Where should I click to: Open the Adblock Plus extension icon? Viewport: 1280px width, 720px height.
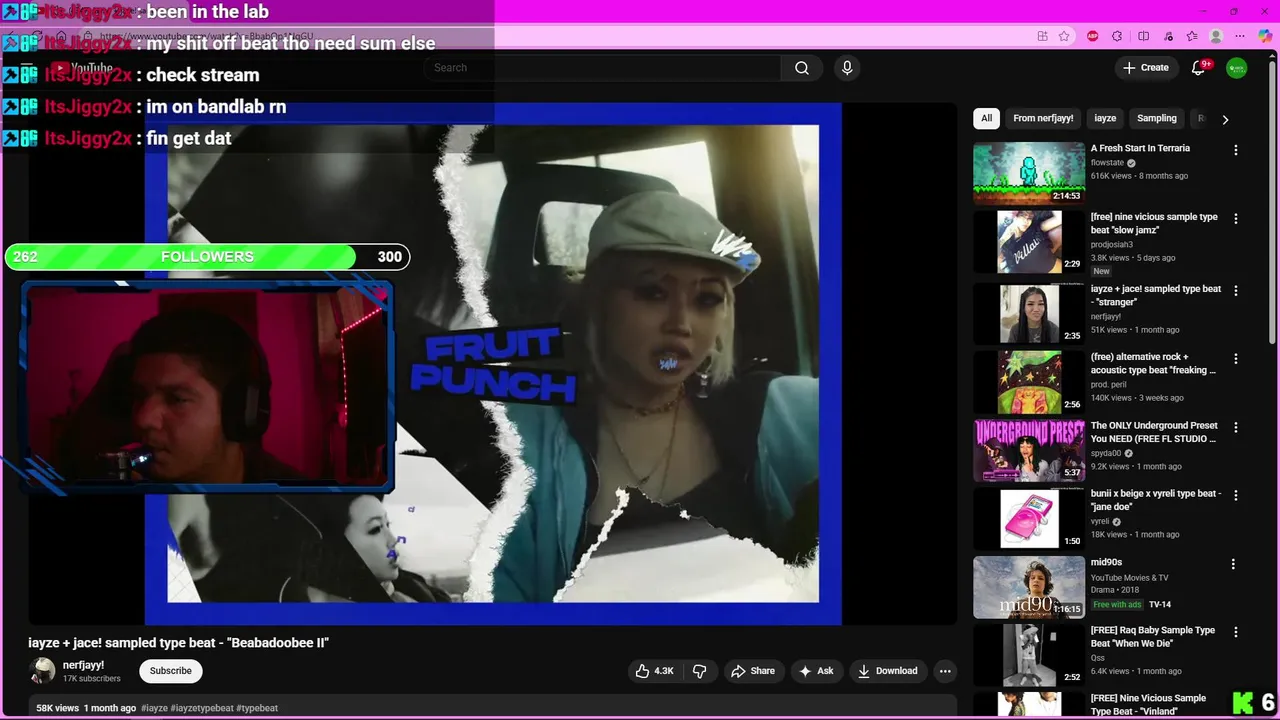(x=1092, y=36)
